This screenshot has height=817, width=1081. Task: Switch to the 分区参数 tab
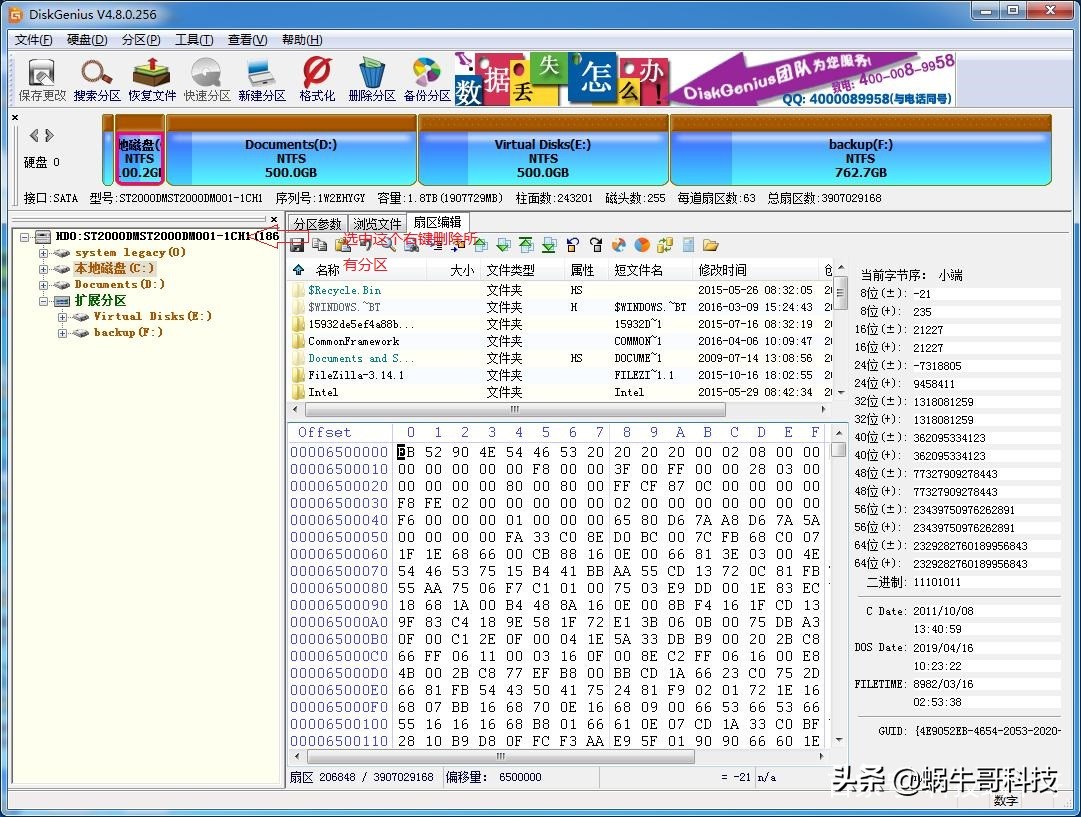tap(316, 222)
